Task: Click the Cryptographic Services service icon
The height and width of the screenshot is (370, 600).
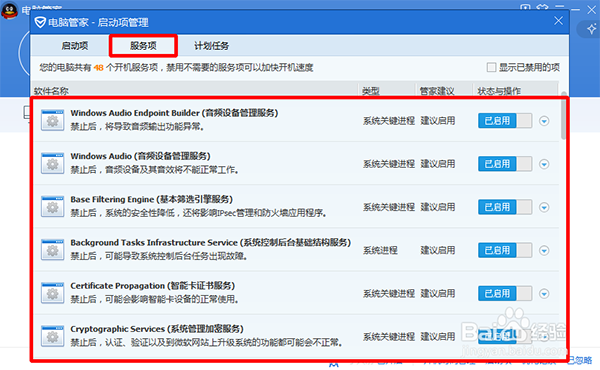Action: [x=52, y=336]
